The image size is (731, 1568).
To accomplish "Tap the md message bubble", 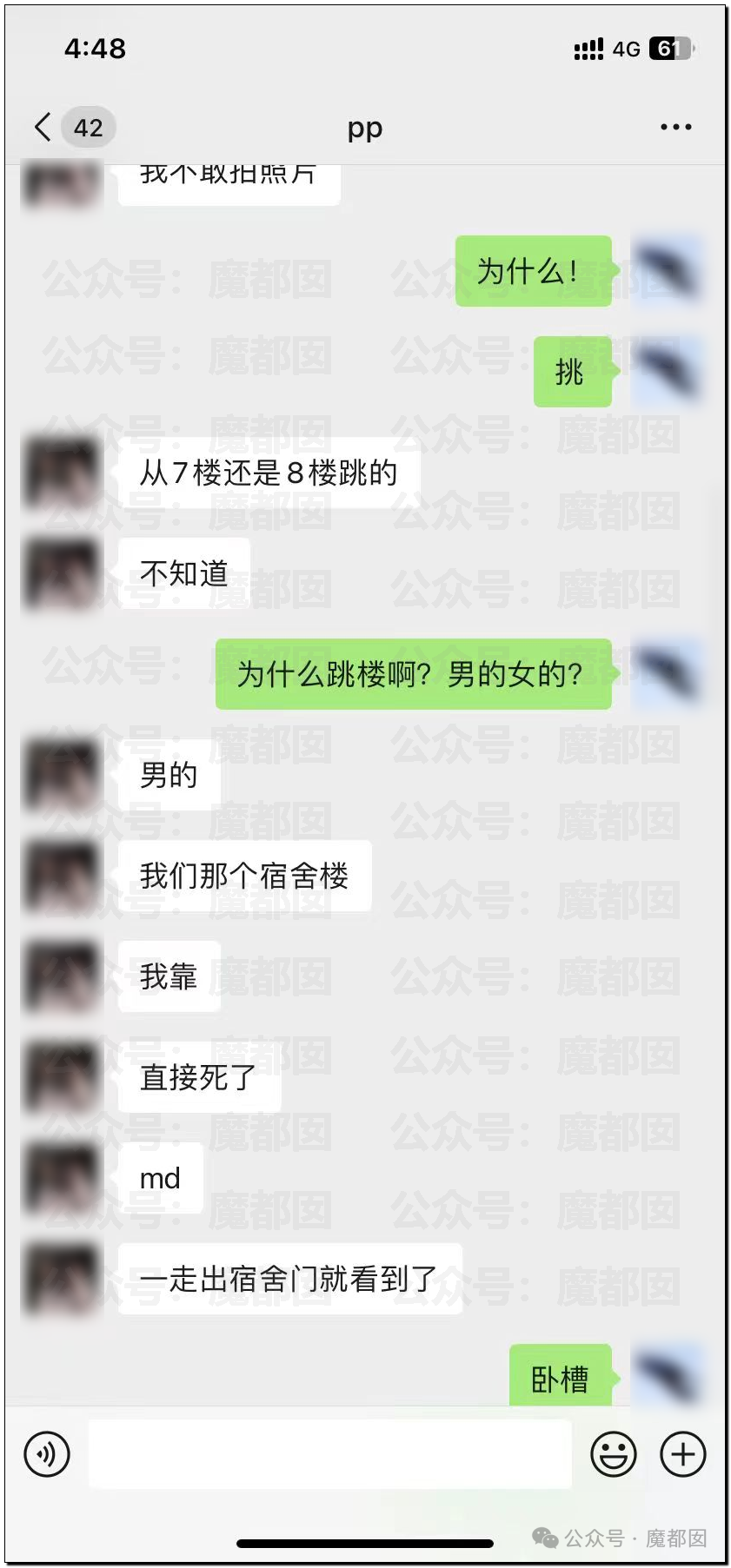I will tap(161, 1178).
